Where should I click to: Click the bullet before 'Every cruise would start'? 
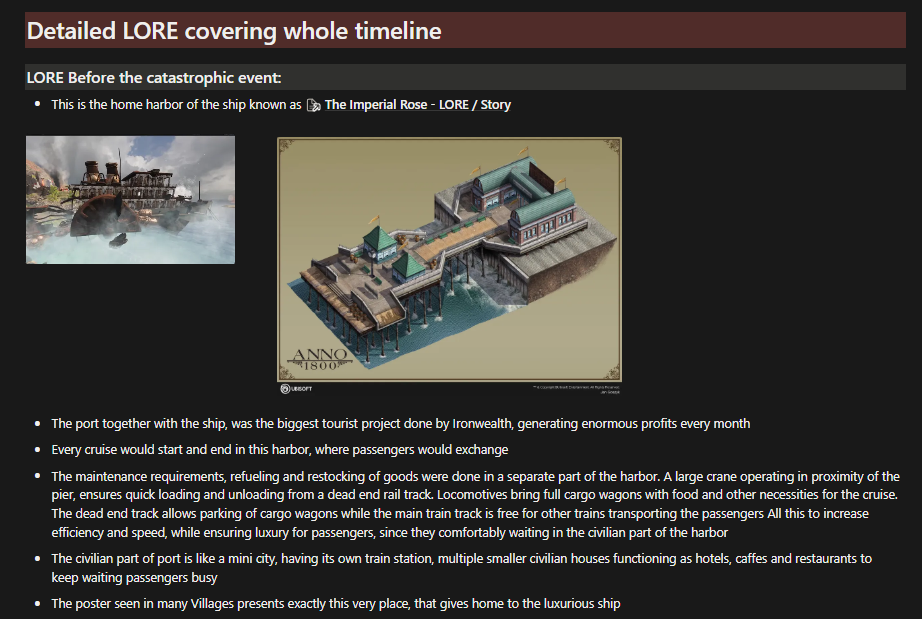[37, 450]
